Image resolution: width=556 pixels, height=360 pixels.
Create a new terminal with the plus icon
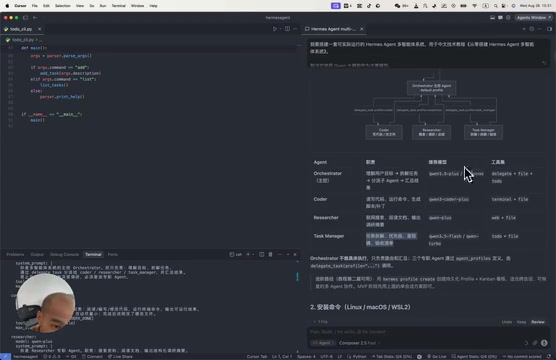tap(248, 254)
